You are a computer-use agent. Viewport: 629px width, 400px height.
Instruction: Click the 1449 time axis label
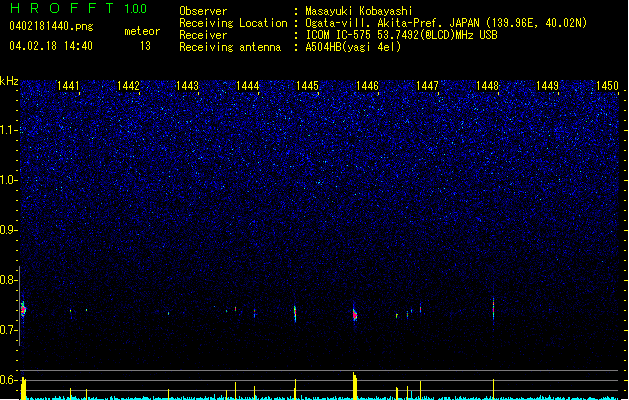coord(548,86)
